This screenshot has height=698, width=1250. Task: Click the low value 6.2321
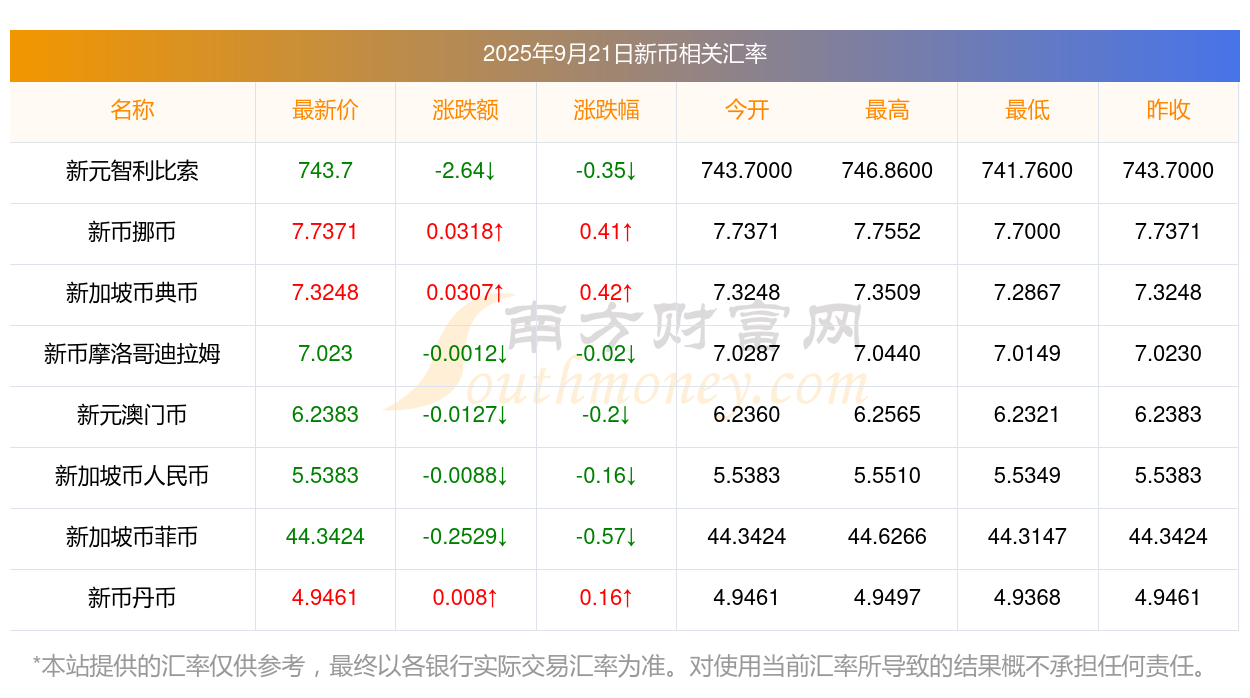1028,415
